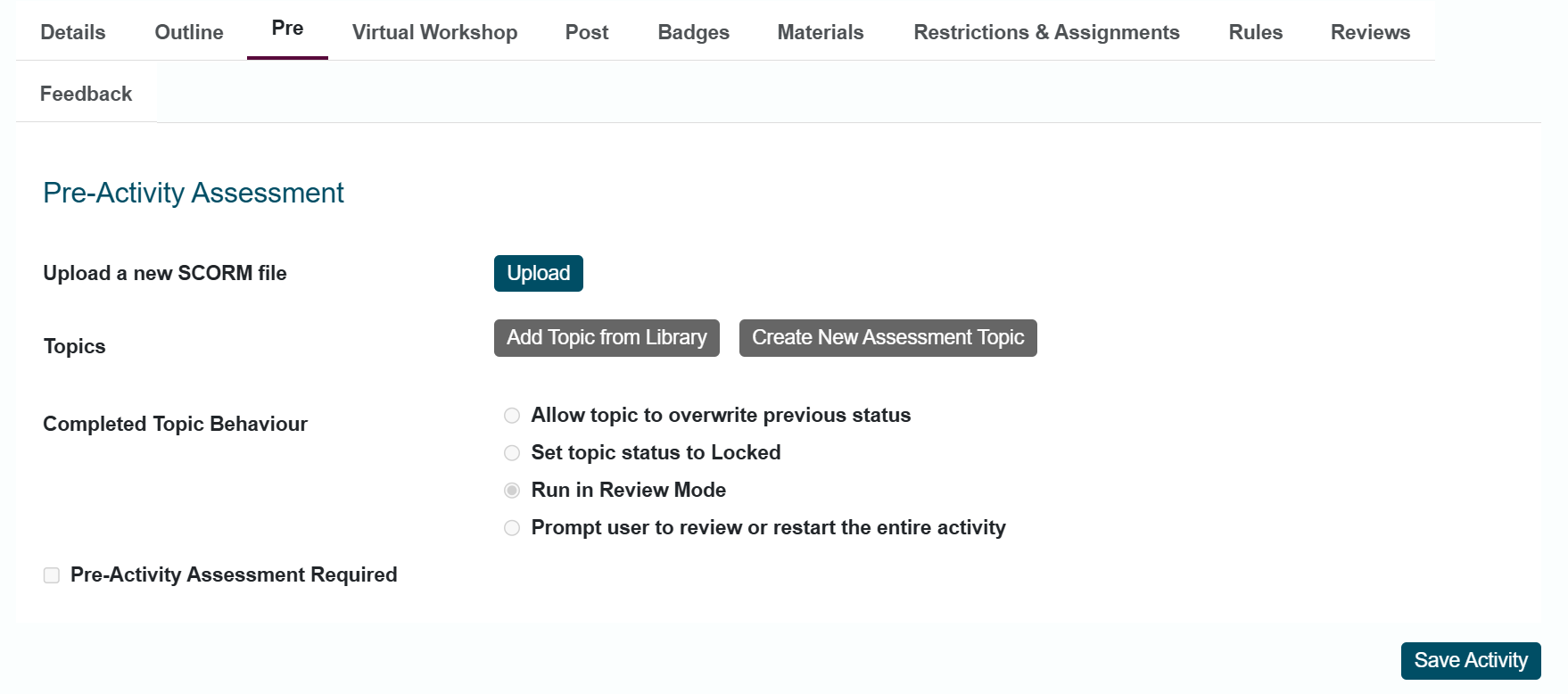Open Restrictions & Assignments tab
1568x694 pixels.
[1046, 32]
